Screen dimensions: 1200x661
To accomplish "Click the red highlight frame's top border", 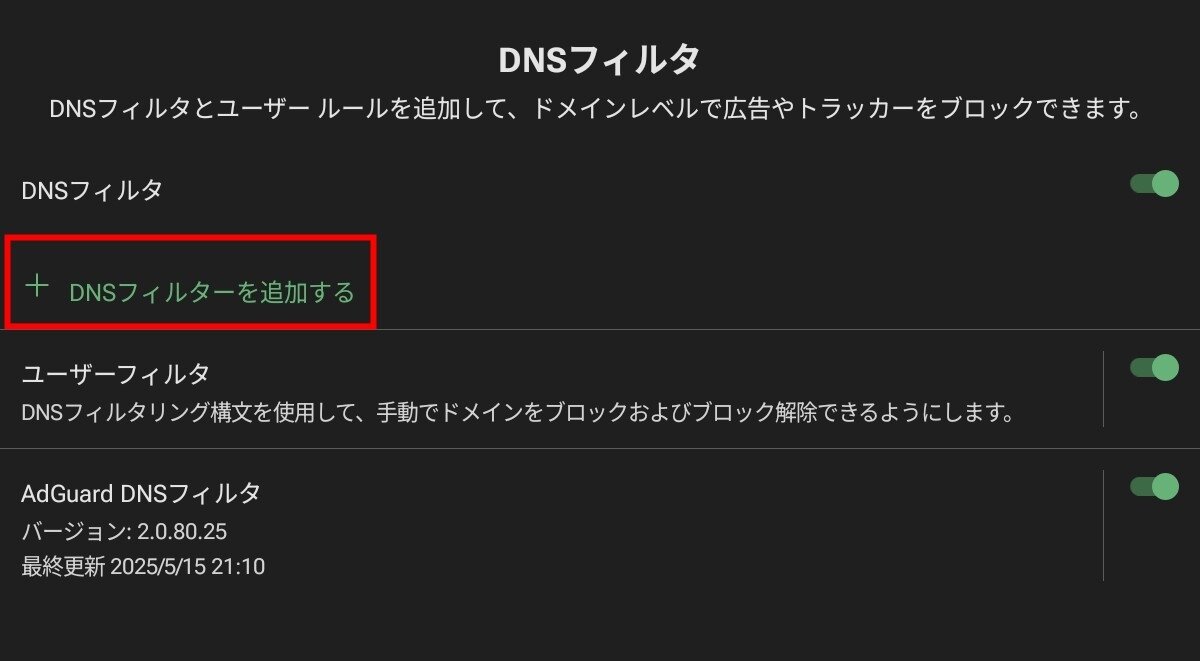I will click(192, 239).
